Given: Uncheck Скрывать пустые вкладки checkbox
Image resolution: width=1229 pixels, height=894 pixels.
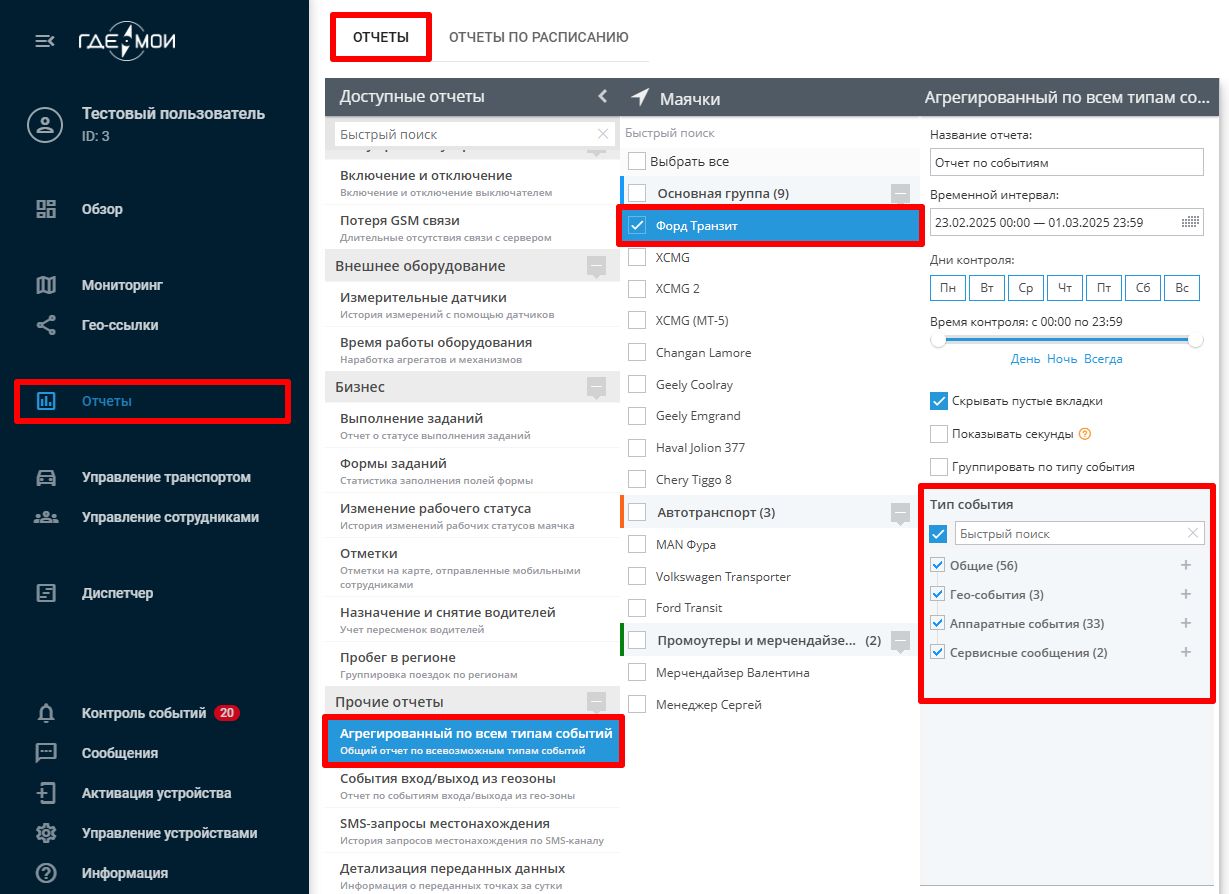Looking at the screenshot, I should pyautogui.click(x=939, y=401).
